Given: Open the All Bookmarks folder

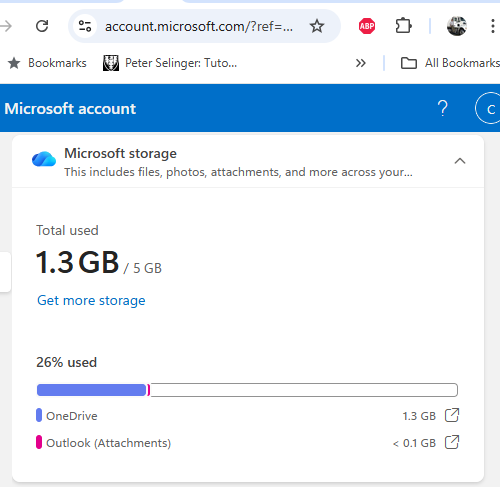Looking at the screenshot, I should click(450, 63).
